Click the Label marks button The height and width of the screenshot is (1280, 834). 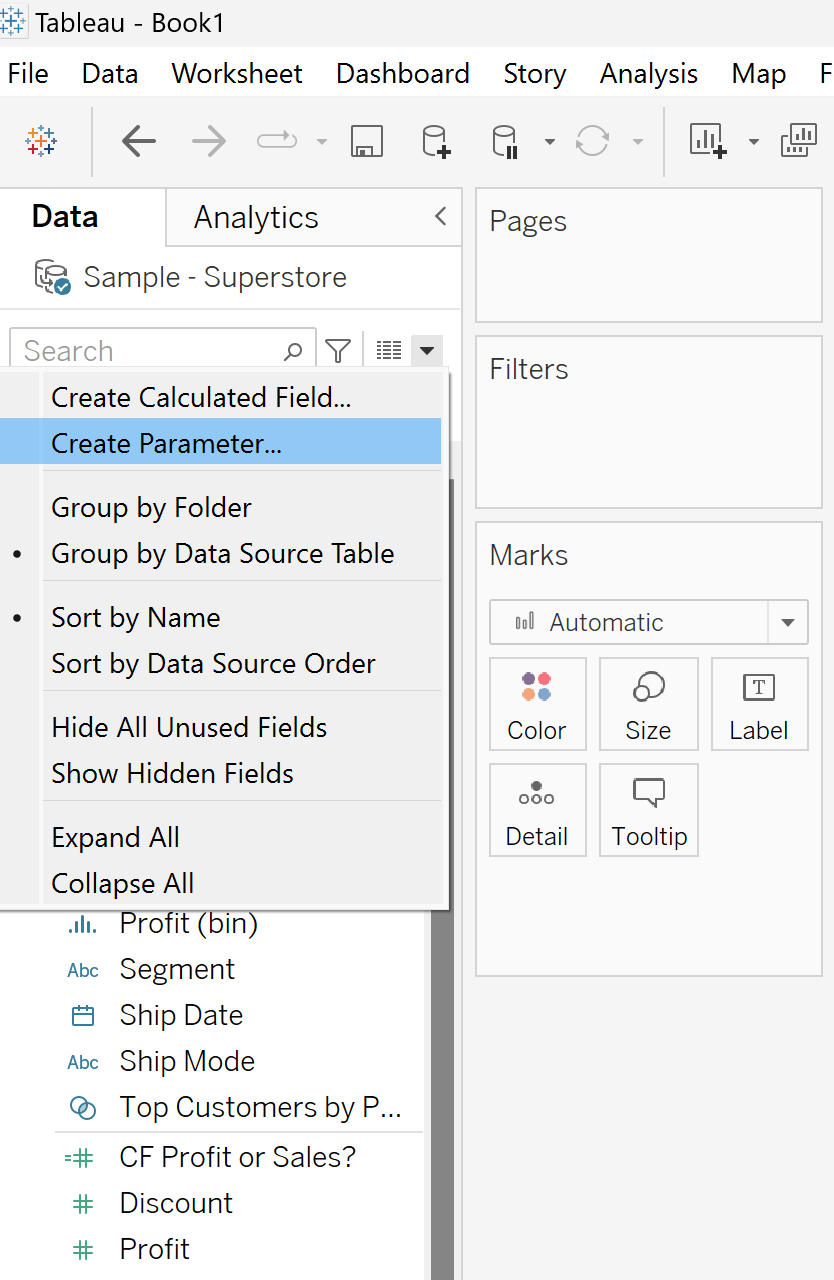pos(759,704)
